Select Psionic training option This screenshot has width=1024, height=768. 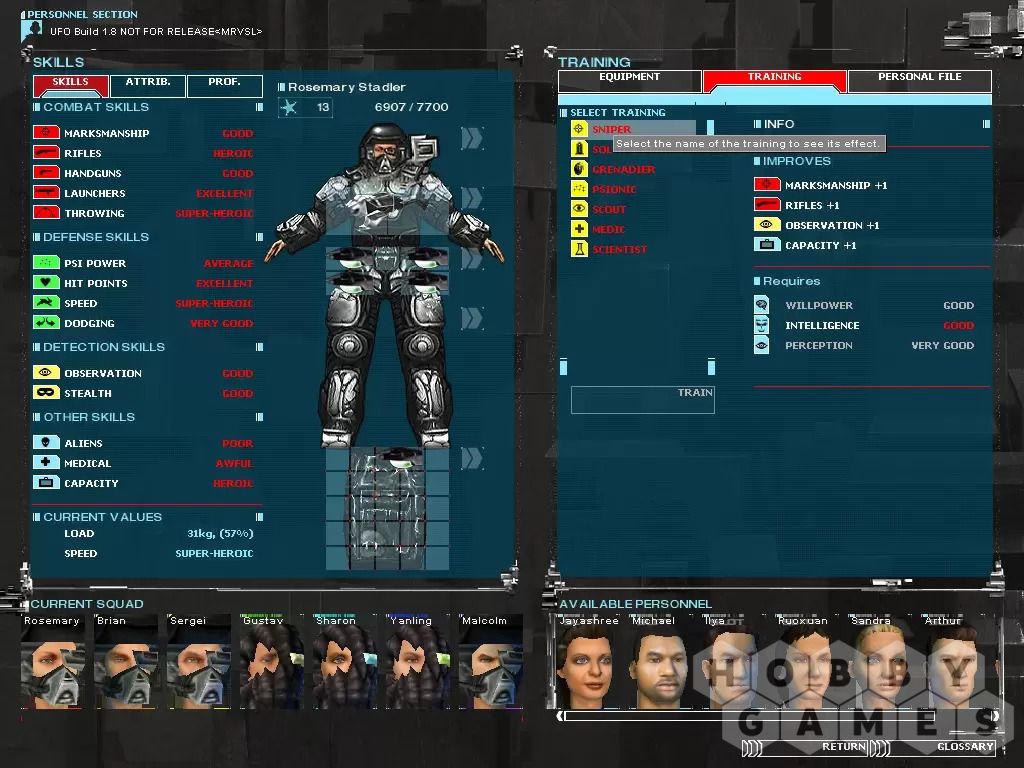[x=614, y=189]
